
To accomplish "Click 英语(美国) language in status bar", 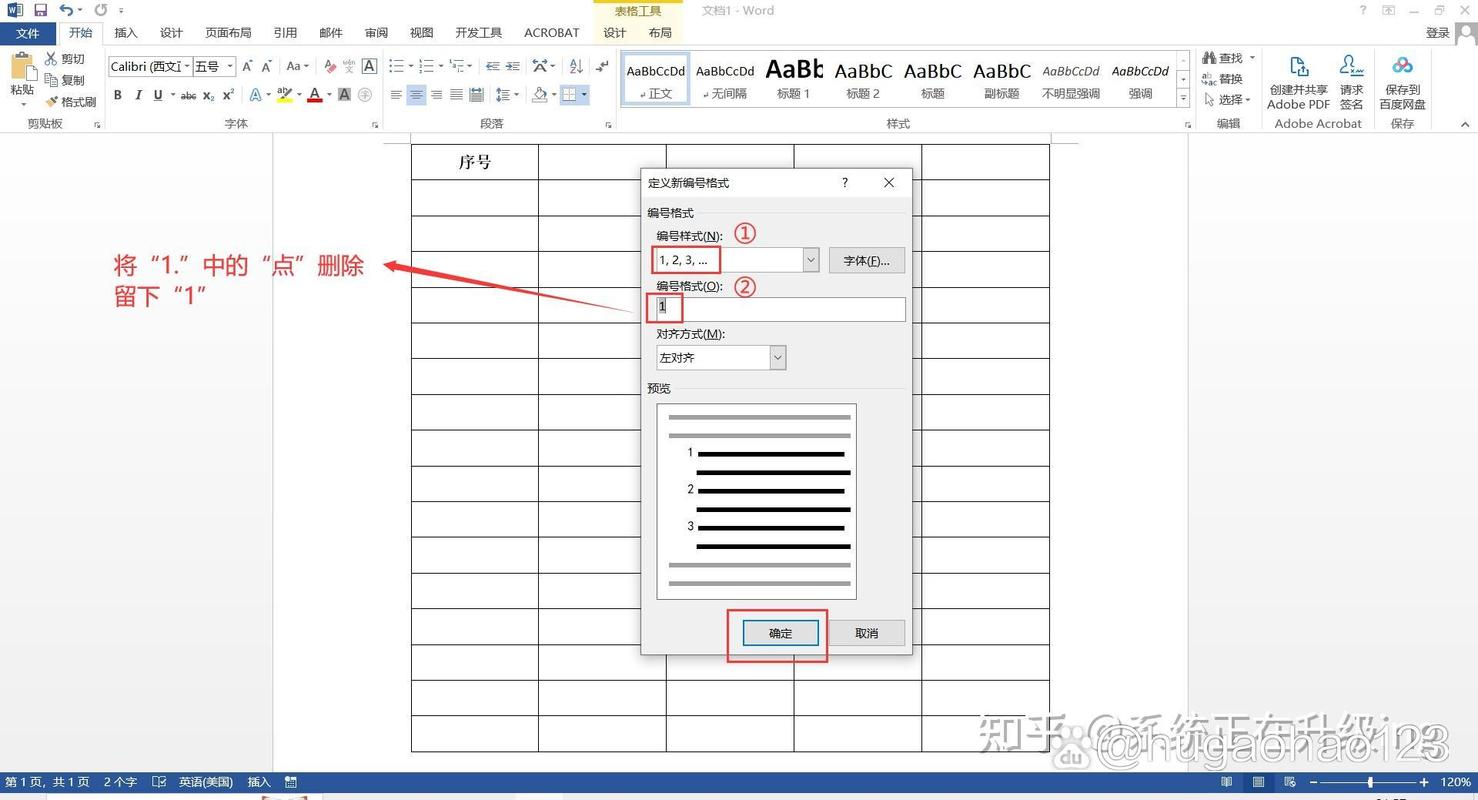I will tap(206, 782).
